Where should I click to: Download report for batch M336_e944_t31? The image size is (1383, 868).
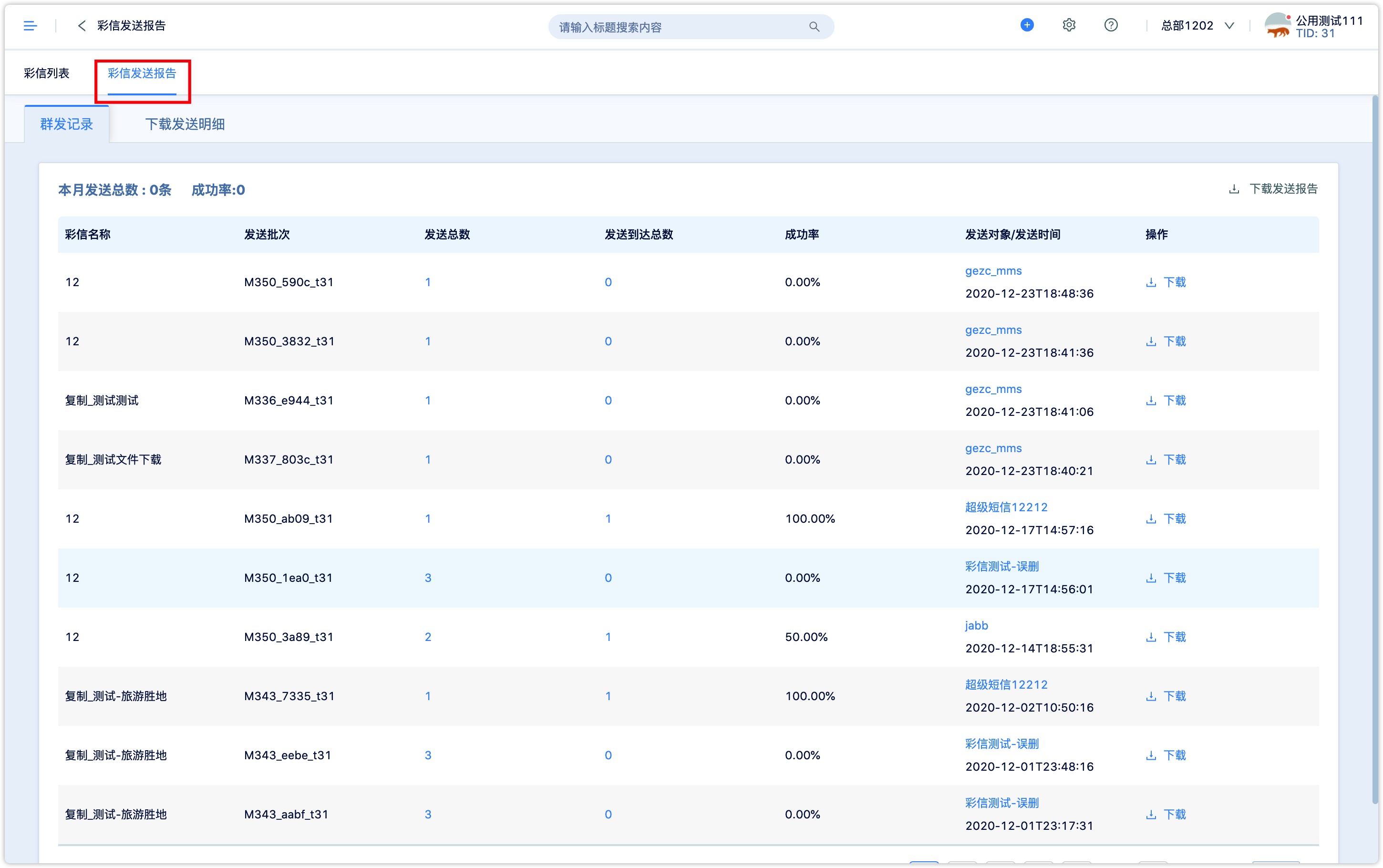(x=1166, y=400)
